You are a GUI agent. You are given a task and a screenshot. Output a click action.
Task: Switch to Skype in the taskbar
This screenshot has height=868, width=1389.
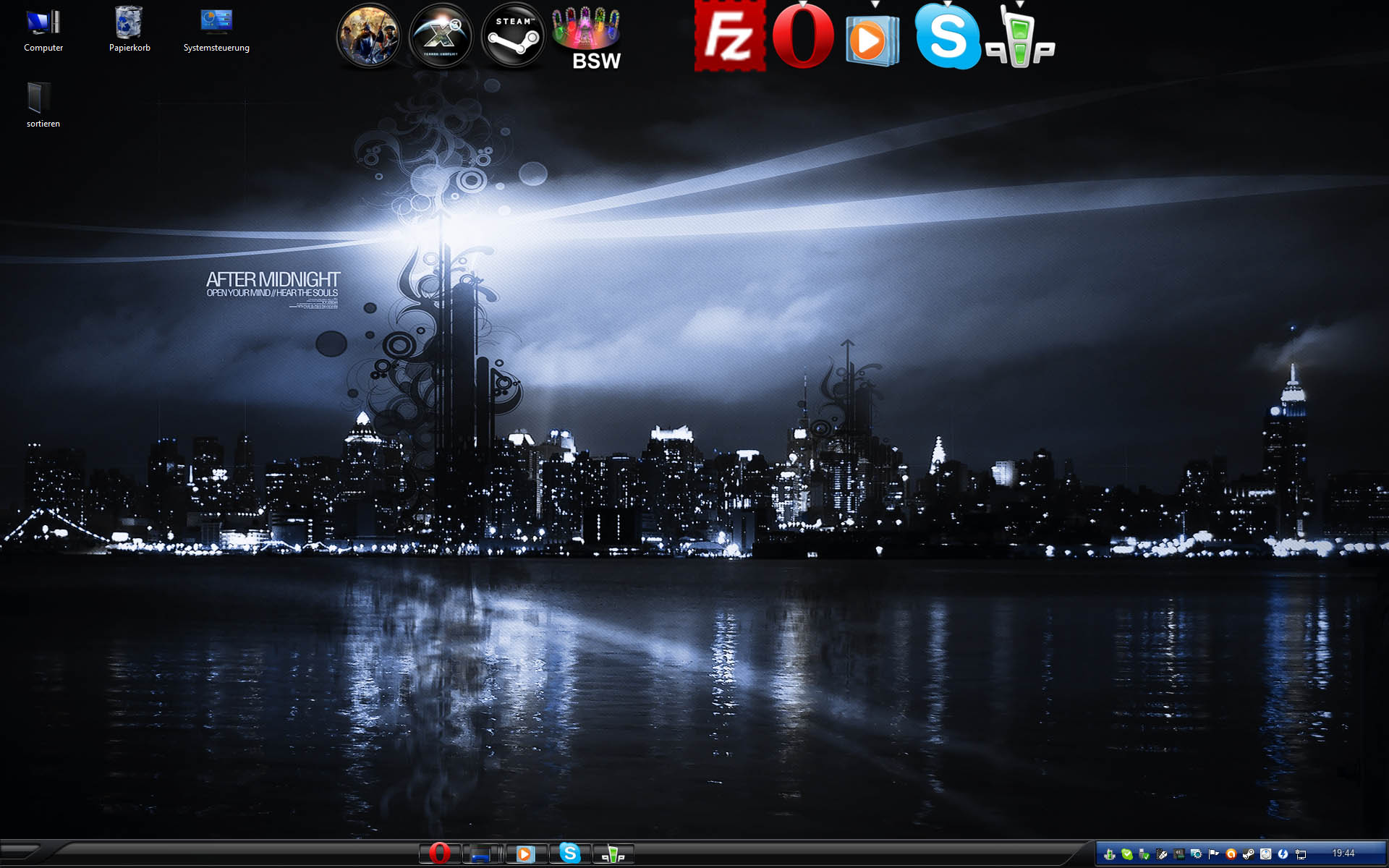click(569, 854)
